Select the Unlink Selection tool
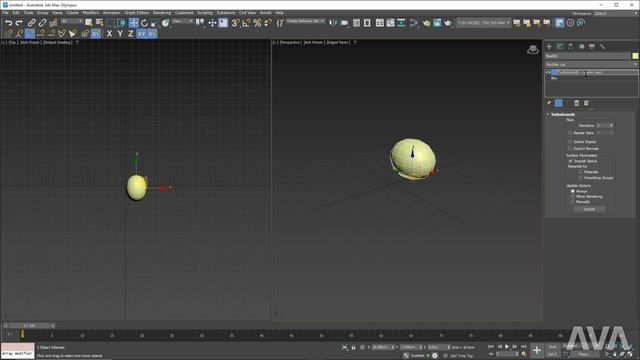Image resolution: width=640 pixels, height=360 pixels. (x=42, y=23)
